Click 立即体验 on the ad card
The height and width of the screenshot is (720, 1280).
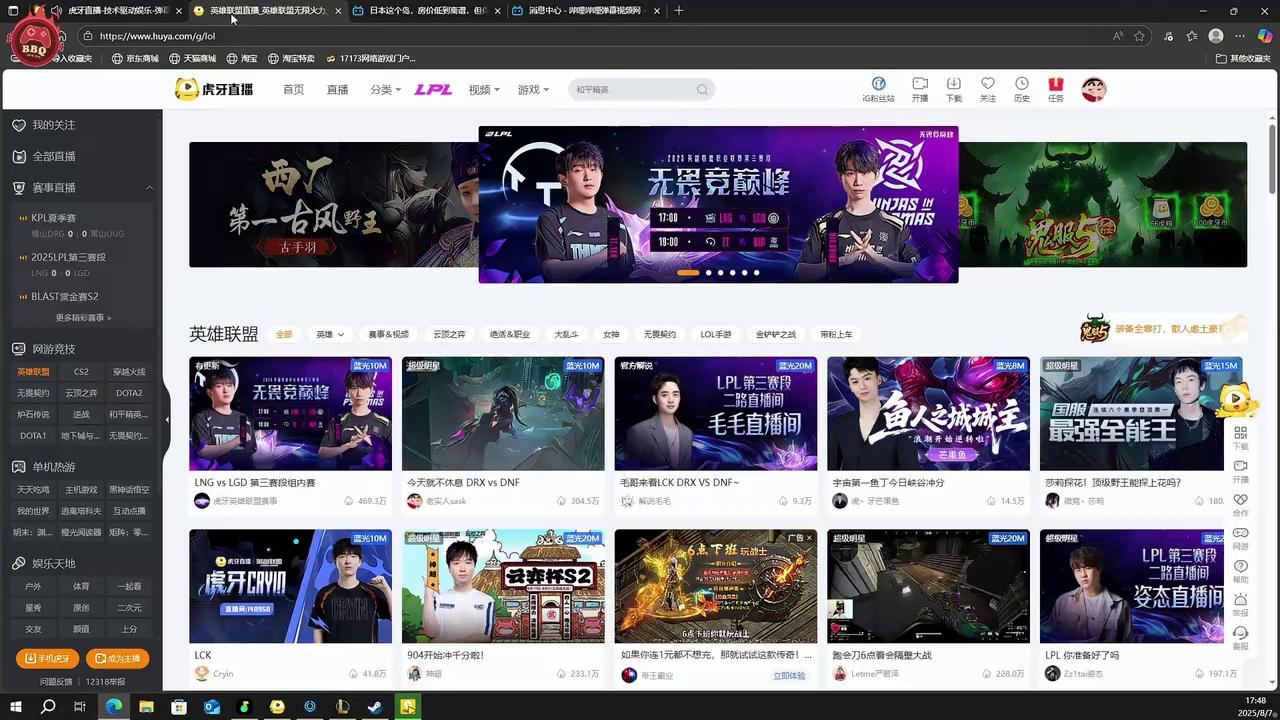click(x=789, y=675)
